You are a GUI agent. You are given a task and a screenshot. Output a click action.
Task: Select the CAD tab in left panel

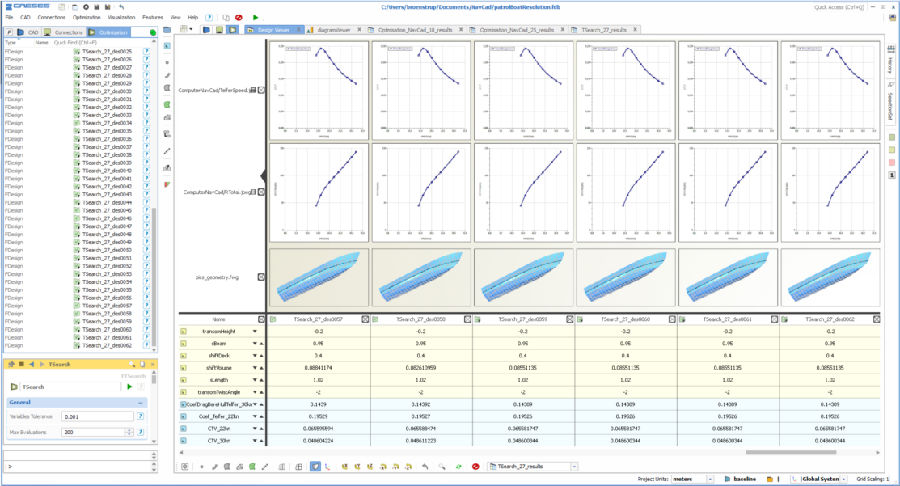tap(28, 33)
